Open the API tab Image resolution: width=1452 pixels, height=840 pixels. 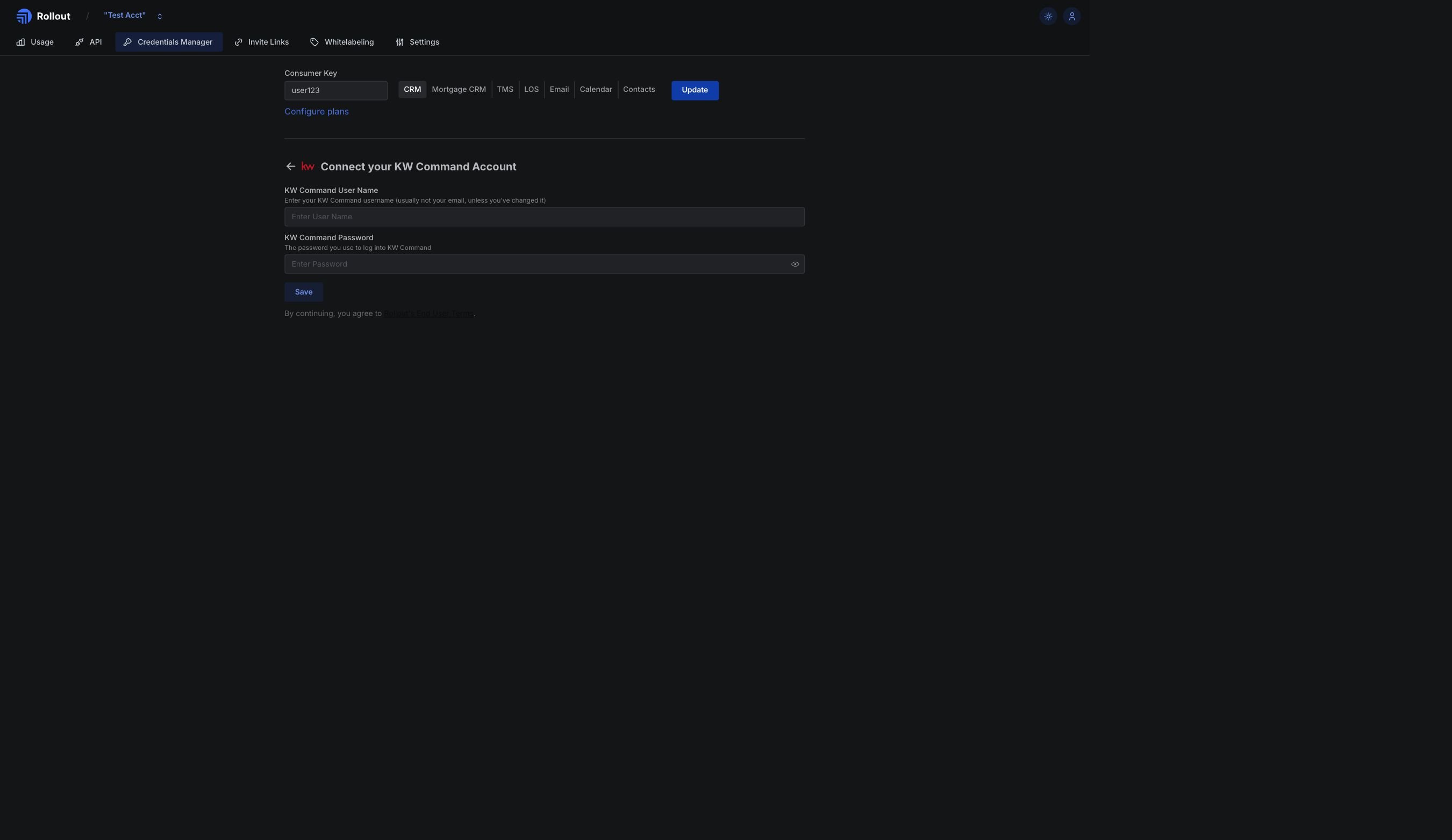click(88, 42)
